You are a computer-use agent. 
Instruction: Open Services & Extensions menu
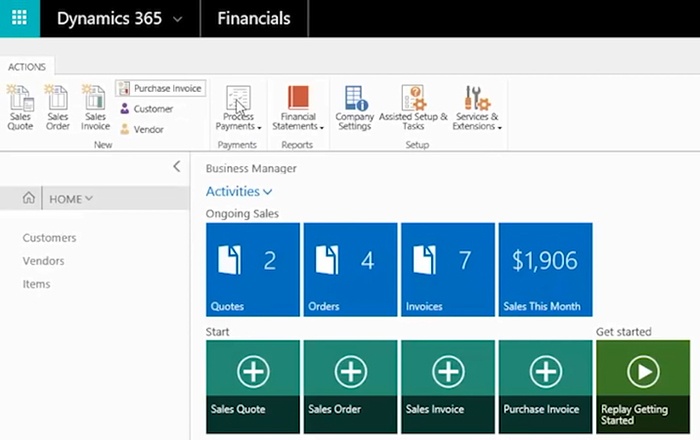pyautogui.click(x=477, y=108)
